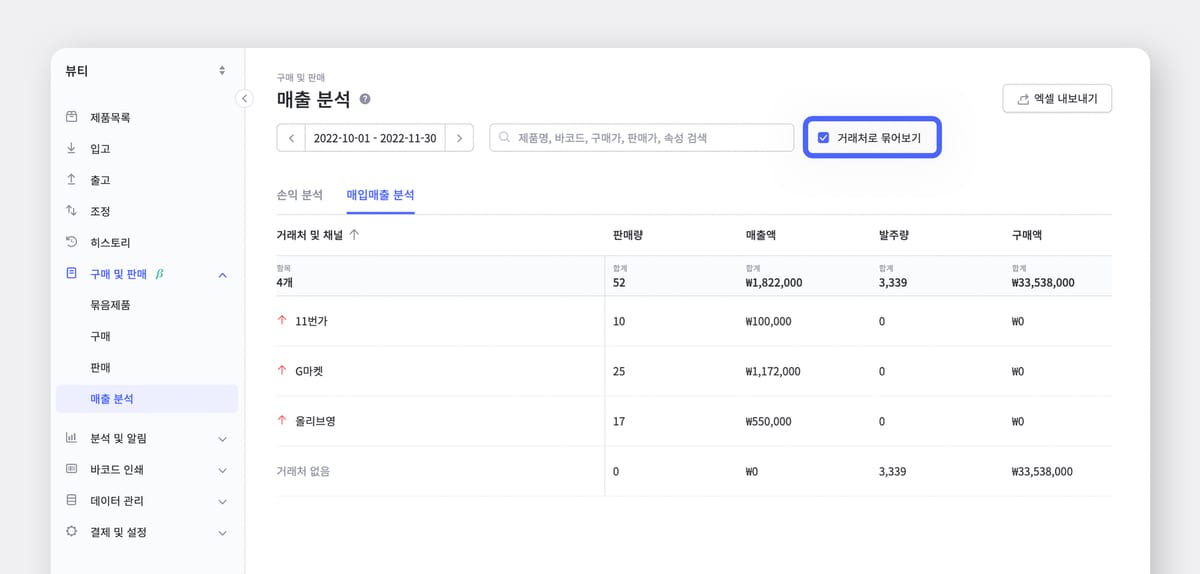Go to the next date range
The width and height of the screenshot is (1200, 574).
coord(459,138)
